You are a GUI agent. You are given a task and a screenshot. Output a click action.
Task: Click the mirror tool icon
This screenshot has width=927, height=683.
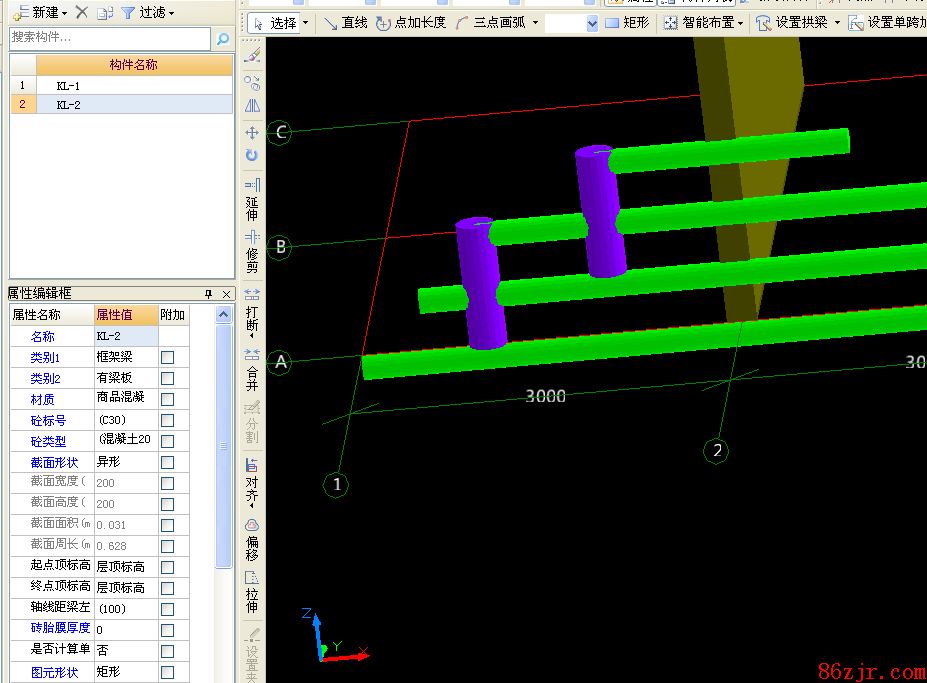click(252, 106)
